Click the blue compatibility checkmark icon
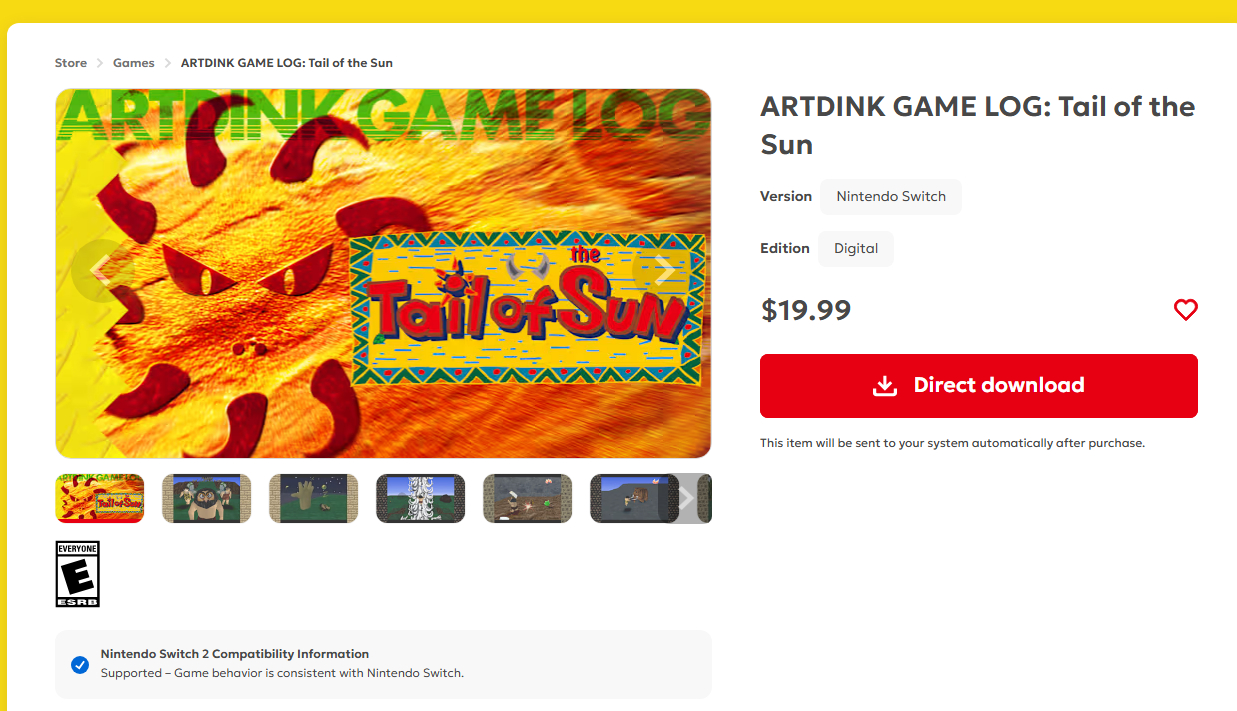 click(80, 664)
